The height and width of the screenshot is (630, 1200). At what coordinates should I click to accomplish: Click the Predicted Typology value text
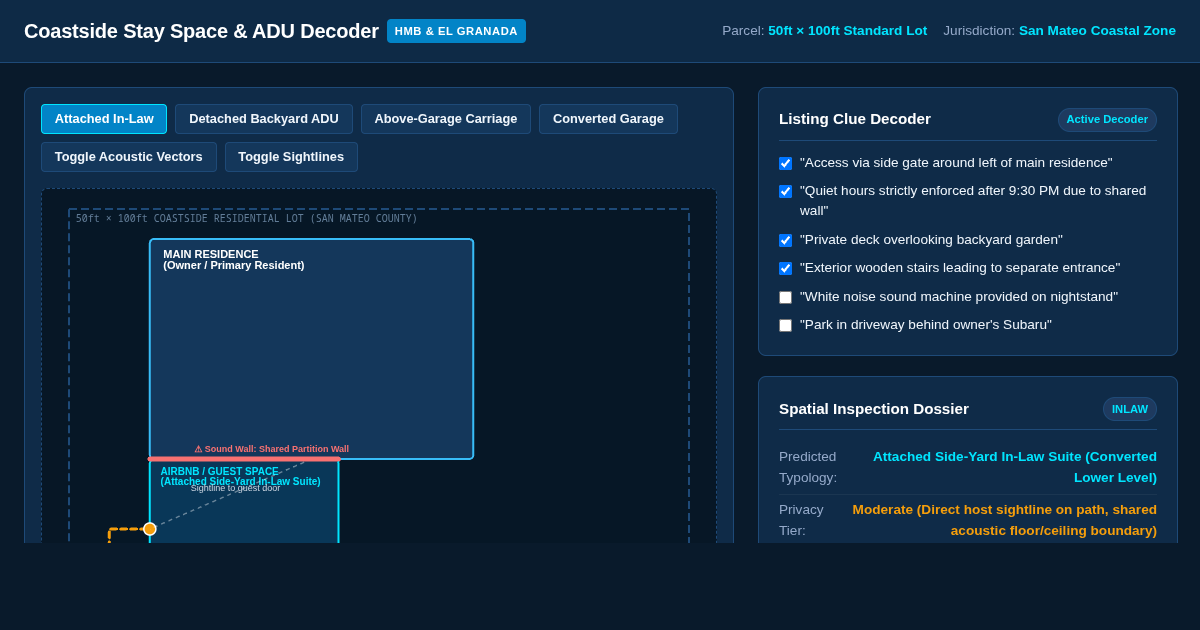click(x=1014, y=467)
